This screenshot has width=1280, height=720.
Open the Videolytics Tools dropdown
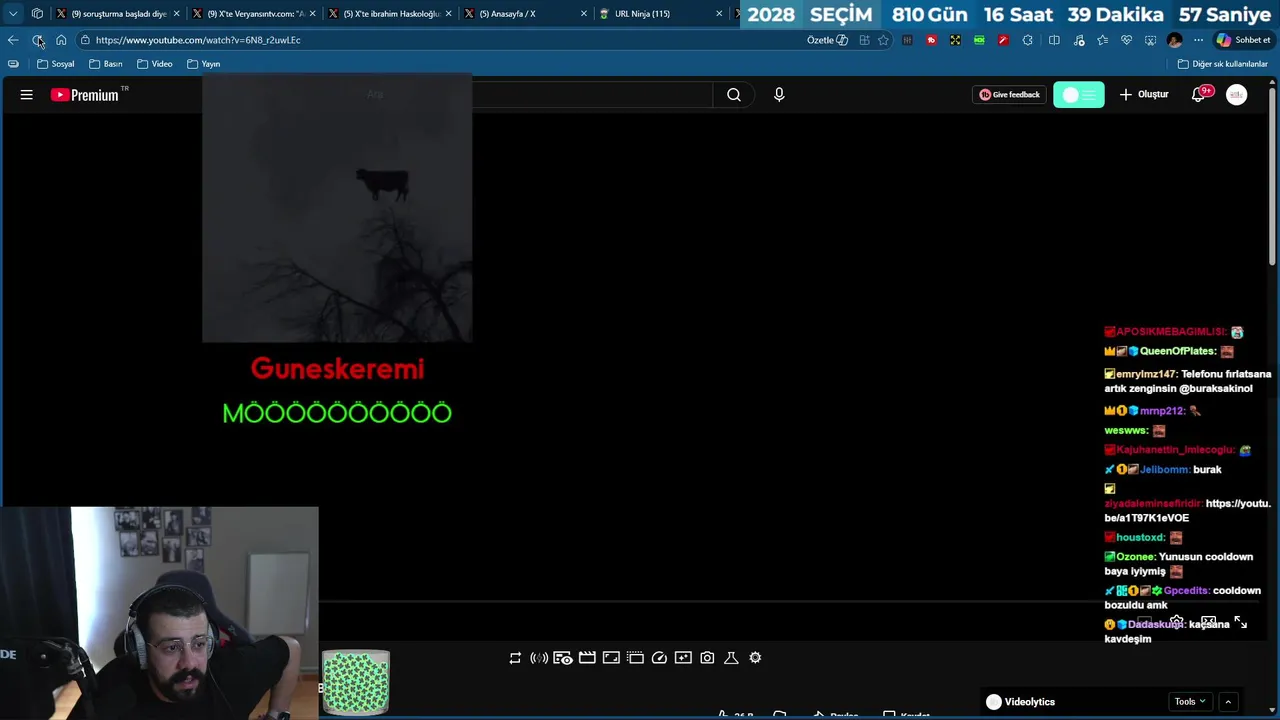click(x=1190, y=702)
